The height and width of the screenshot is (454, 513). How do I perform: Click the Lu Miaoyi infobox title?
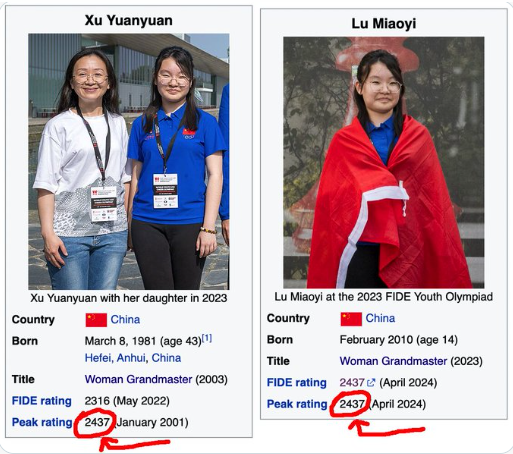click(x=384, y=24)
